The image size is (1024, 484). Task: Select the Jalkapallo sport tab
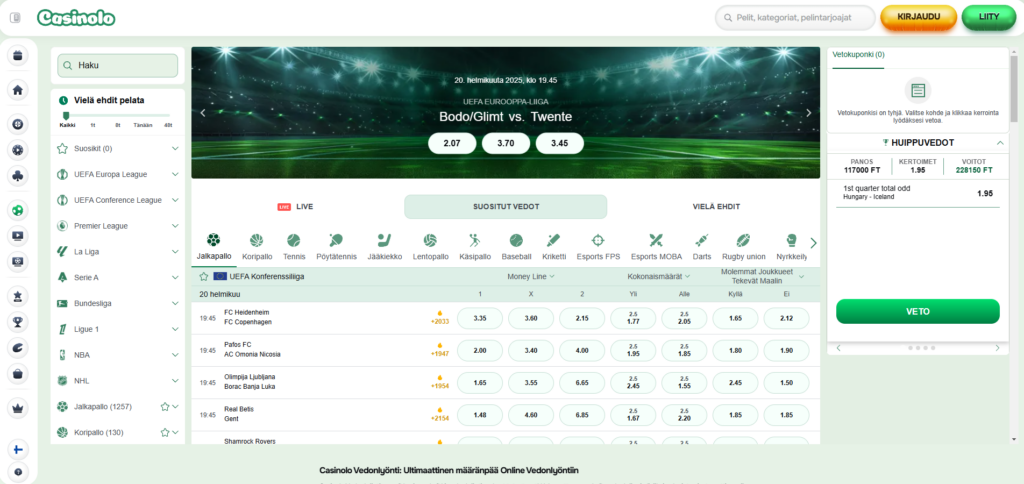click(x=214, y=248)
